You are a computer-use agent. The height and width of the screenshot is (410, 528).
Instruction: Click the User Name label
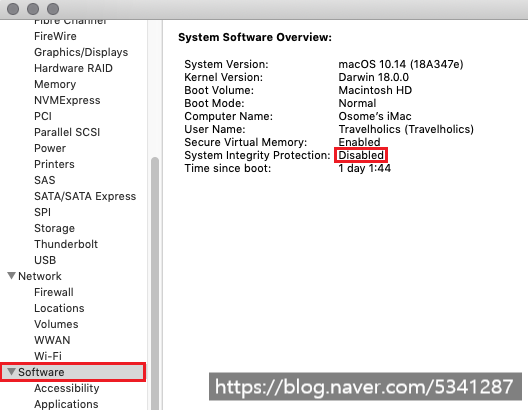(x=215, y=129)
